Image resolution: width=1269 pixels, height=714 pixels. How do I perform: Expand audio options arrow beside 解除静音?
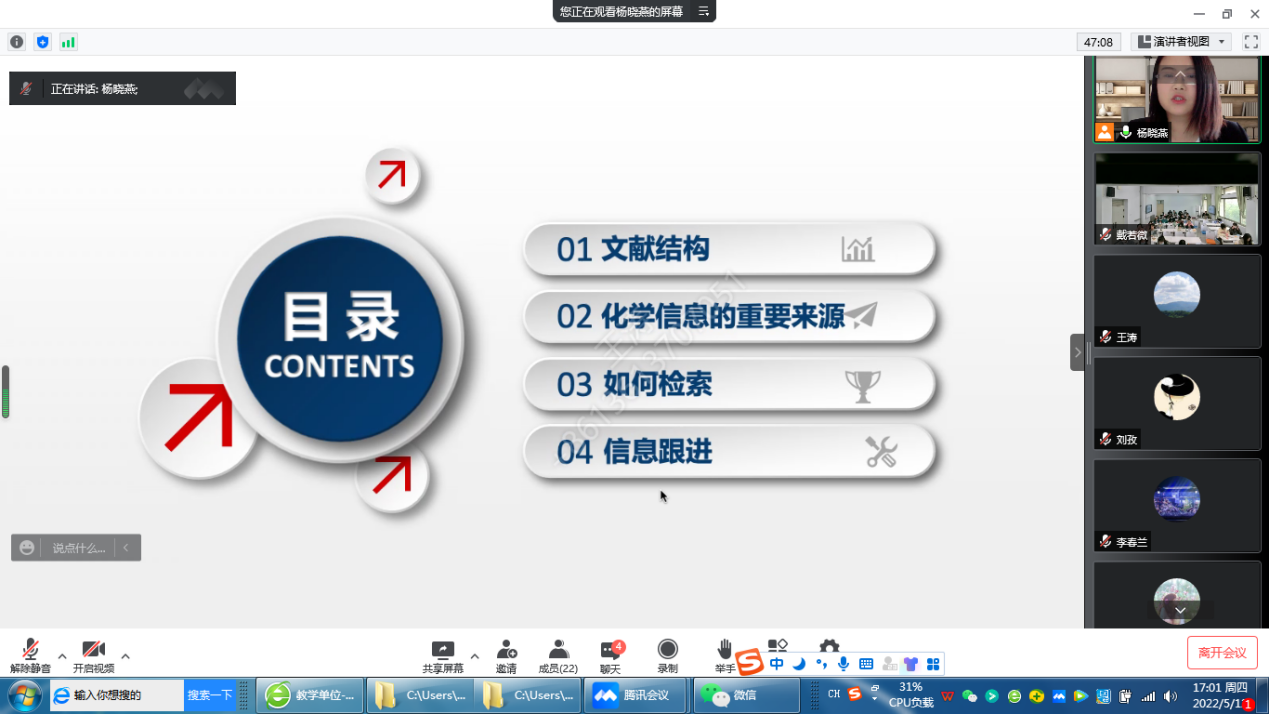coord(62,657)
